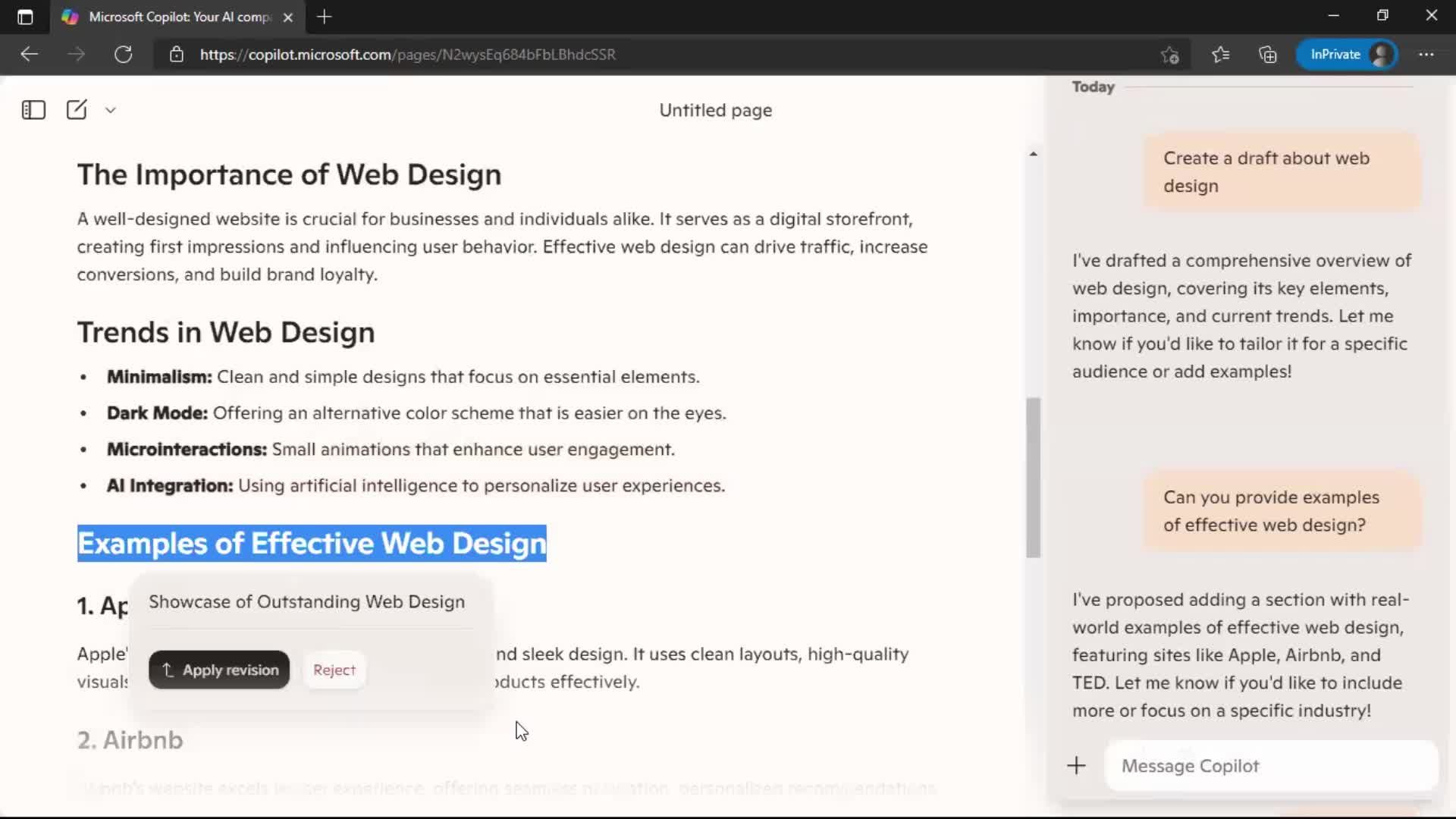Viewport: 1456px width, 819px height.
Task: Click the Minimalism bullet item
Action: [403, 377]
